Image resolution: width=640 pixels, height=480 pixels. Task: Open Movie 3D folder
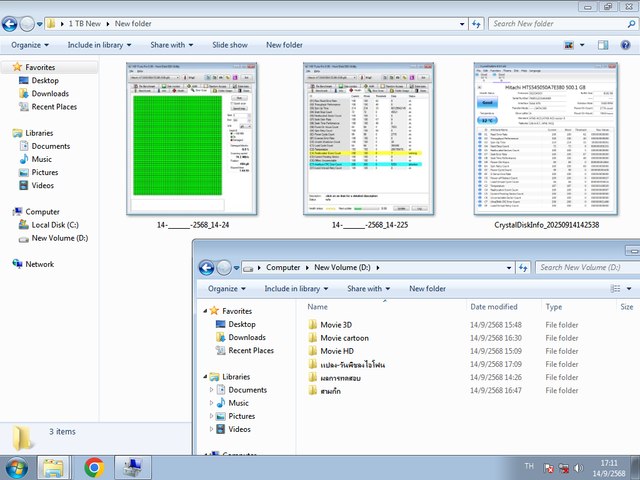click(336, 325)
